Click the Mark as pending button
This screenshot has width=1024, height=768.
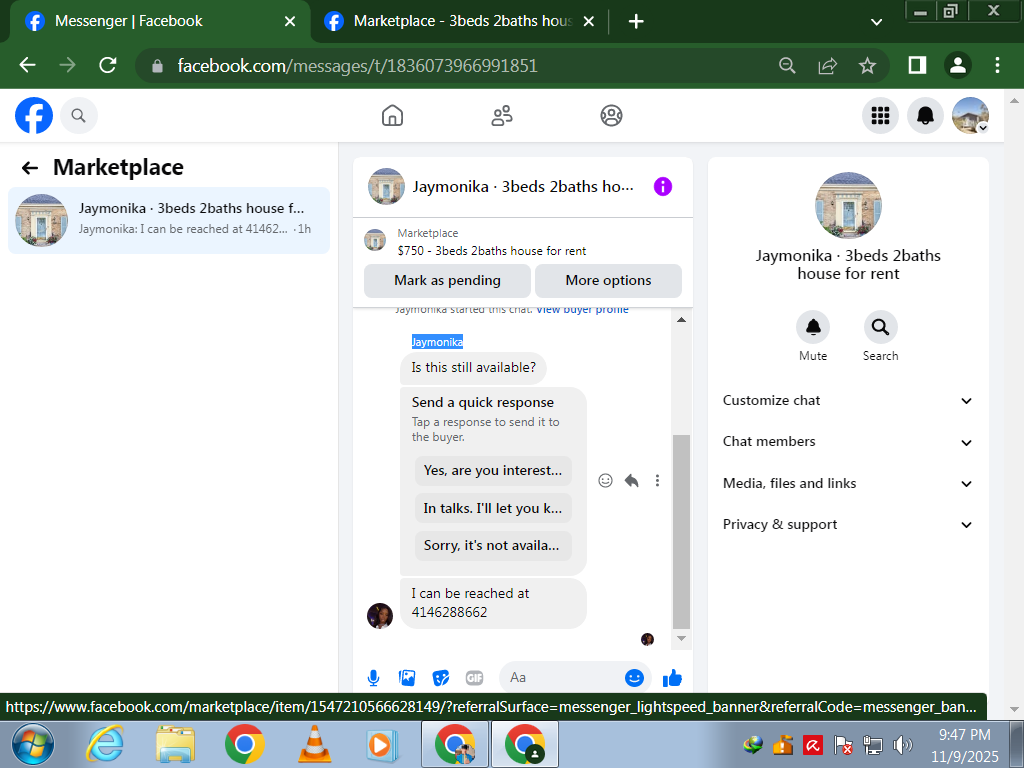point(447,281)
